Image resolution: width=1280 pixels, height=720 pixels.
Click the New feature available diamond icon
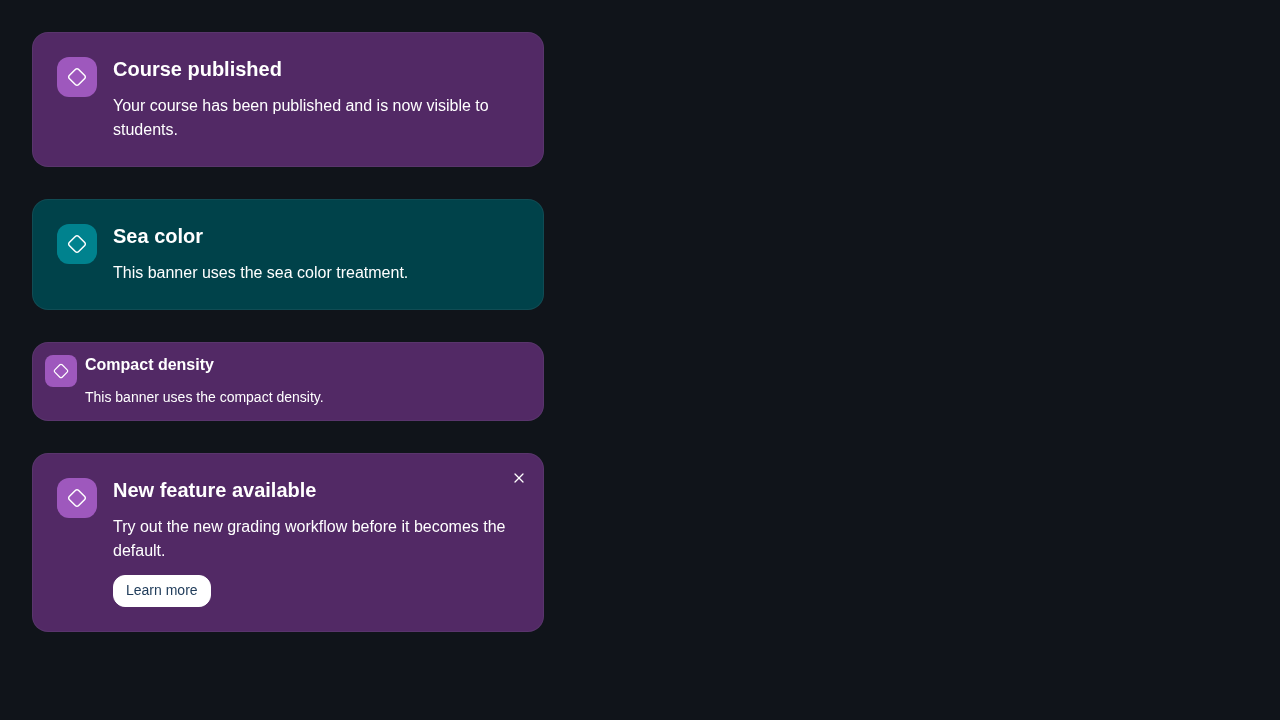(77, 498)
